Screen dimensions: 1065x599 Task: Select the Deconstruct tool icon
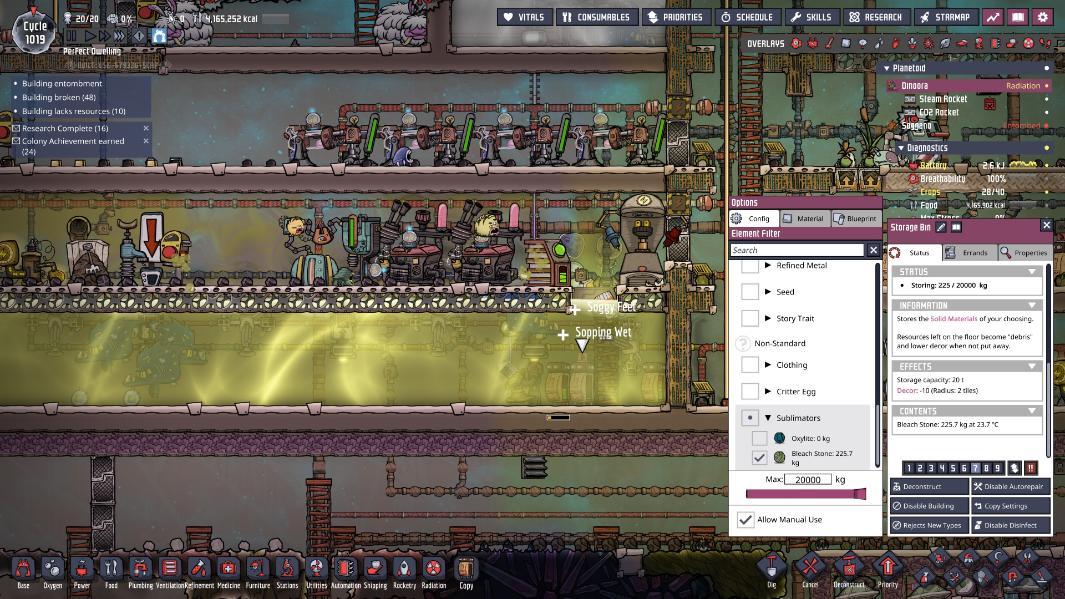848,566
